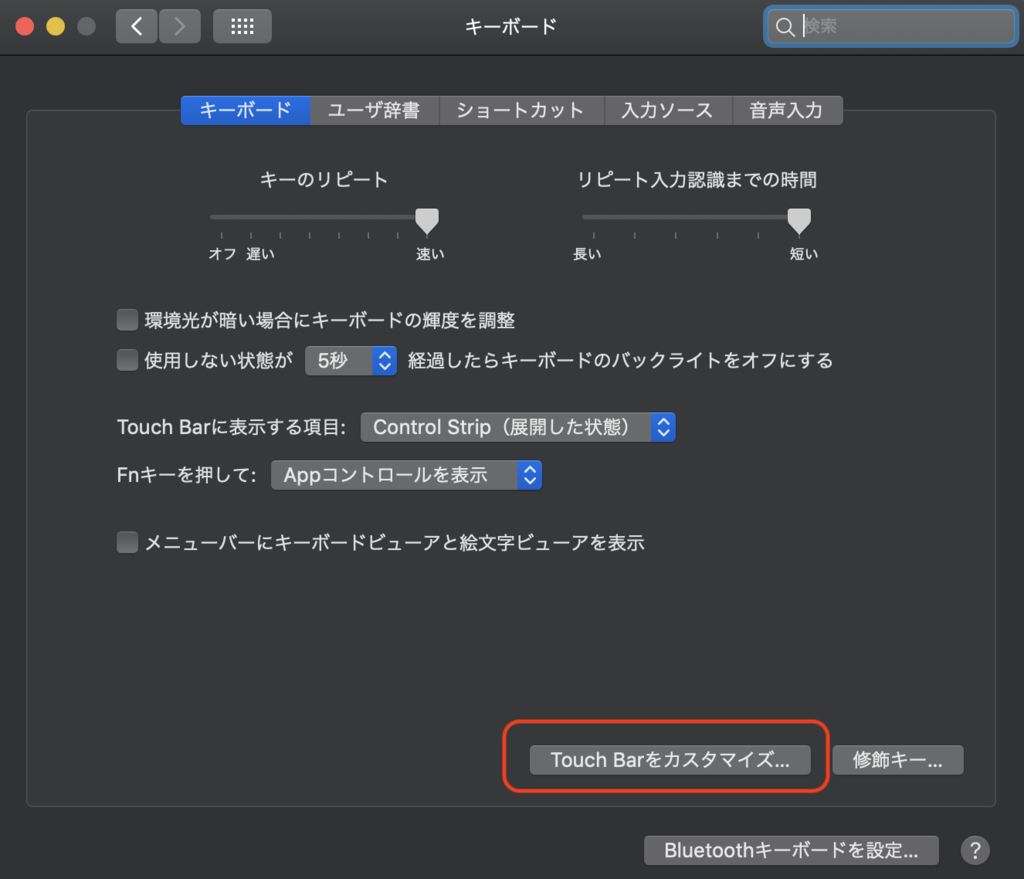Viewport: 1024px width, 879px height.
Task: Go back with the left chevron button
Action: pyautogui.click(x=136, y=26)
